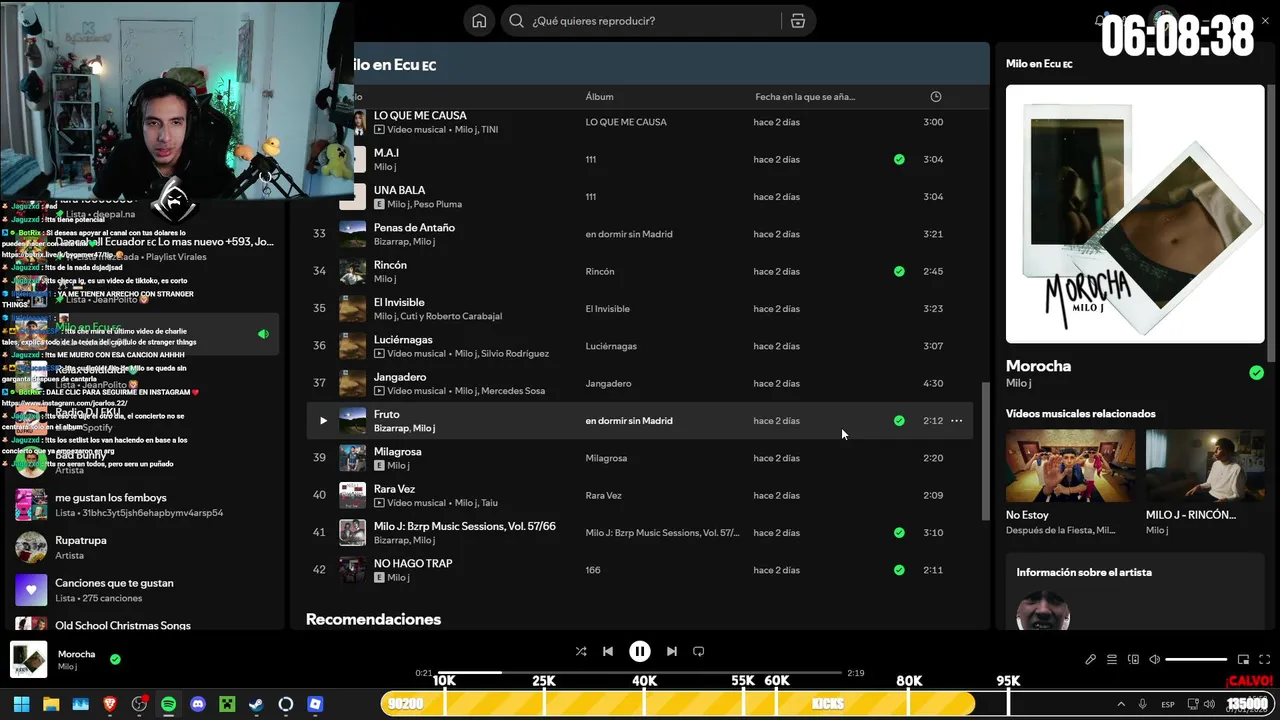Open album en dormir sin Madrid on Penas de Antaño
Viewport: 1280px width, 720px height.
tap(629, 234)
